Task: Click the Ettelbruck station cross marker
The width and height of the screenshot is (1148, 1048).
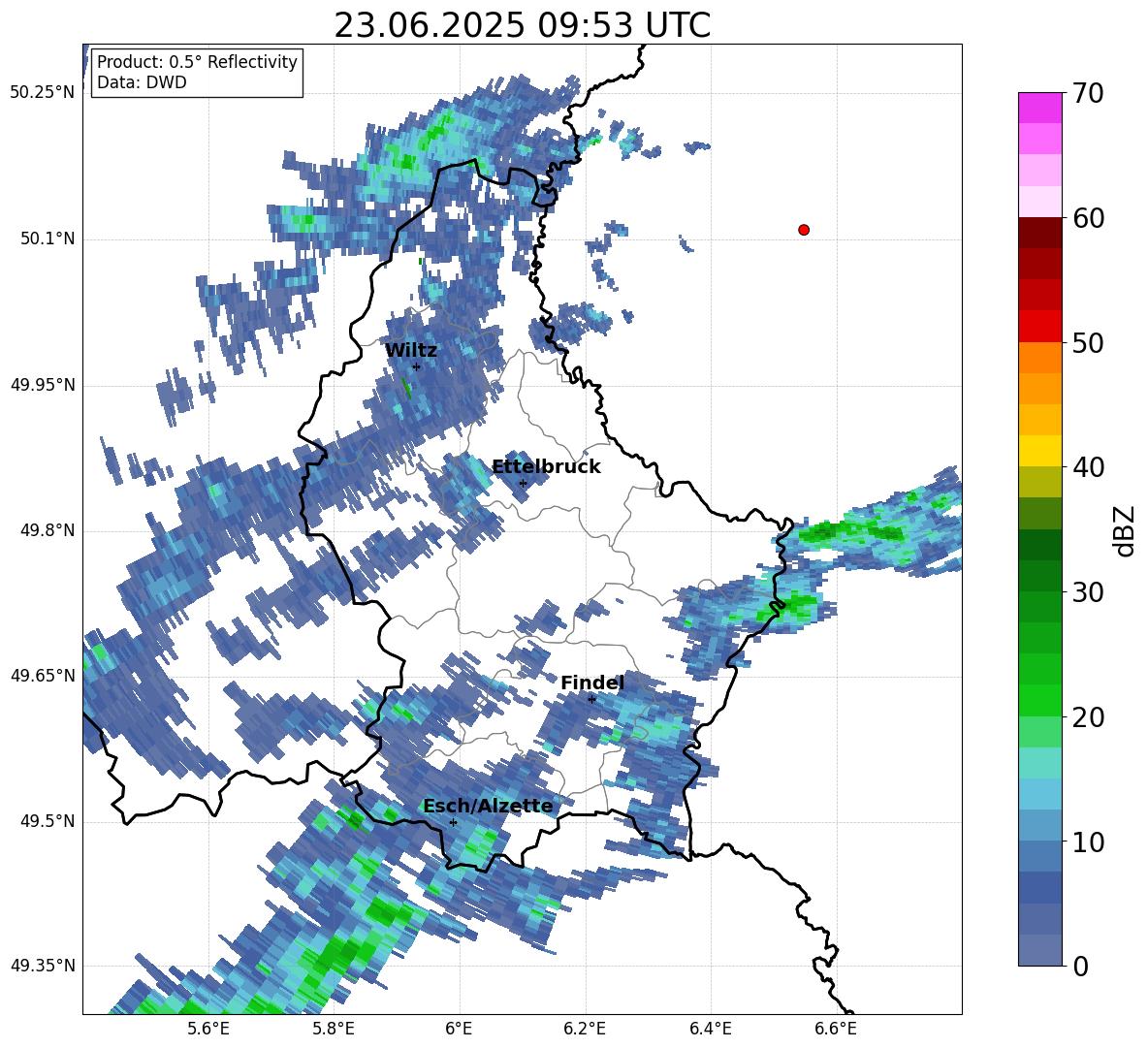Action: point(523,483)
